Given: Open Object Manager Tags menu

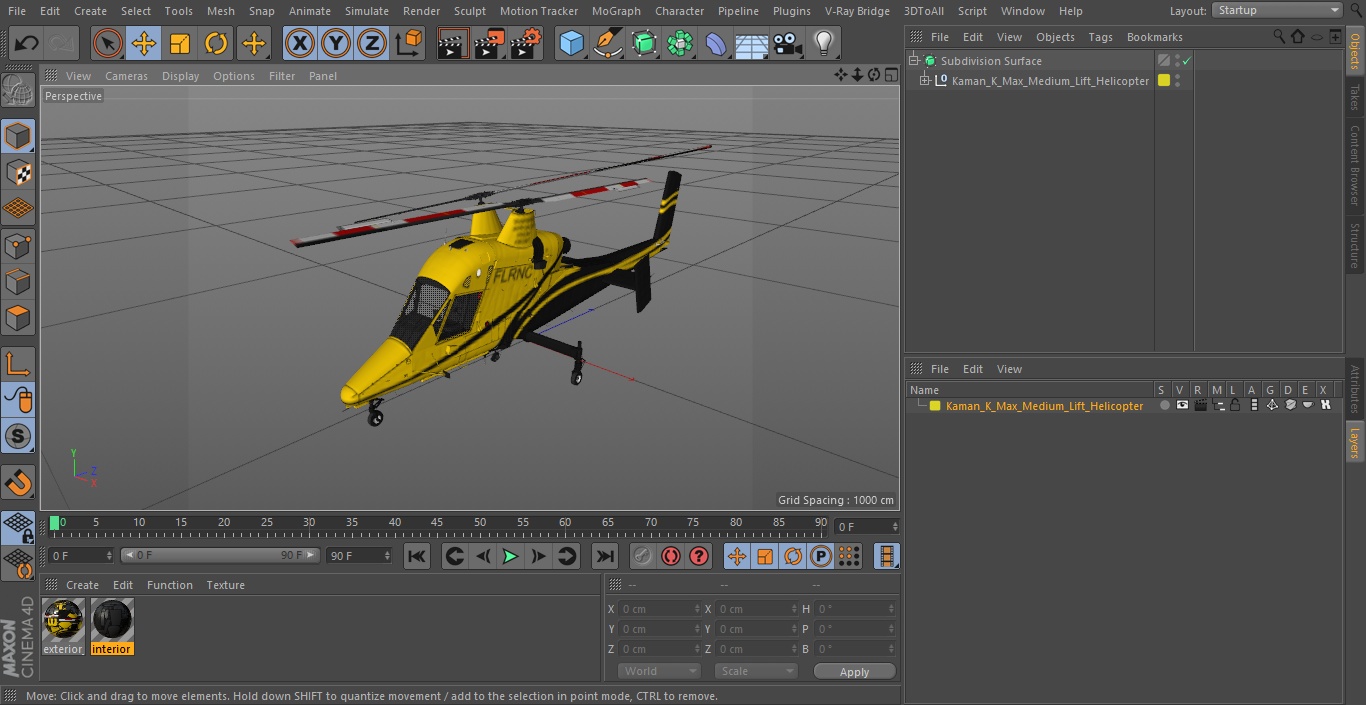Looking at the screenshot, I should (x=1100, y=37).
